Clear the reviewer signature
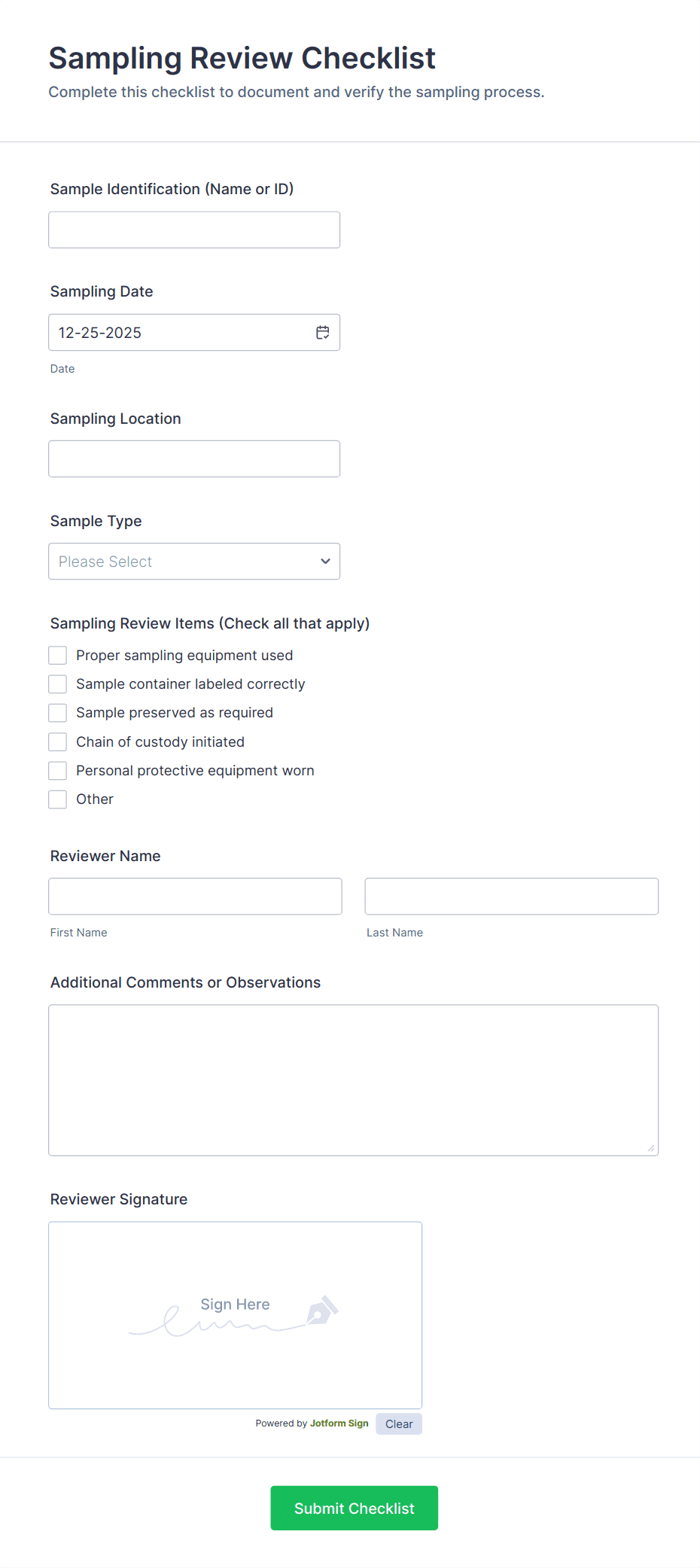This screenshot has height=1568, width=700. point(398,1424)
